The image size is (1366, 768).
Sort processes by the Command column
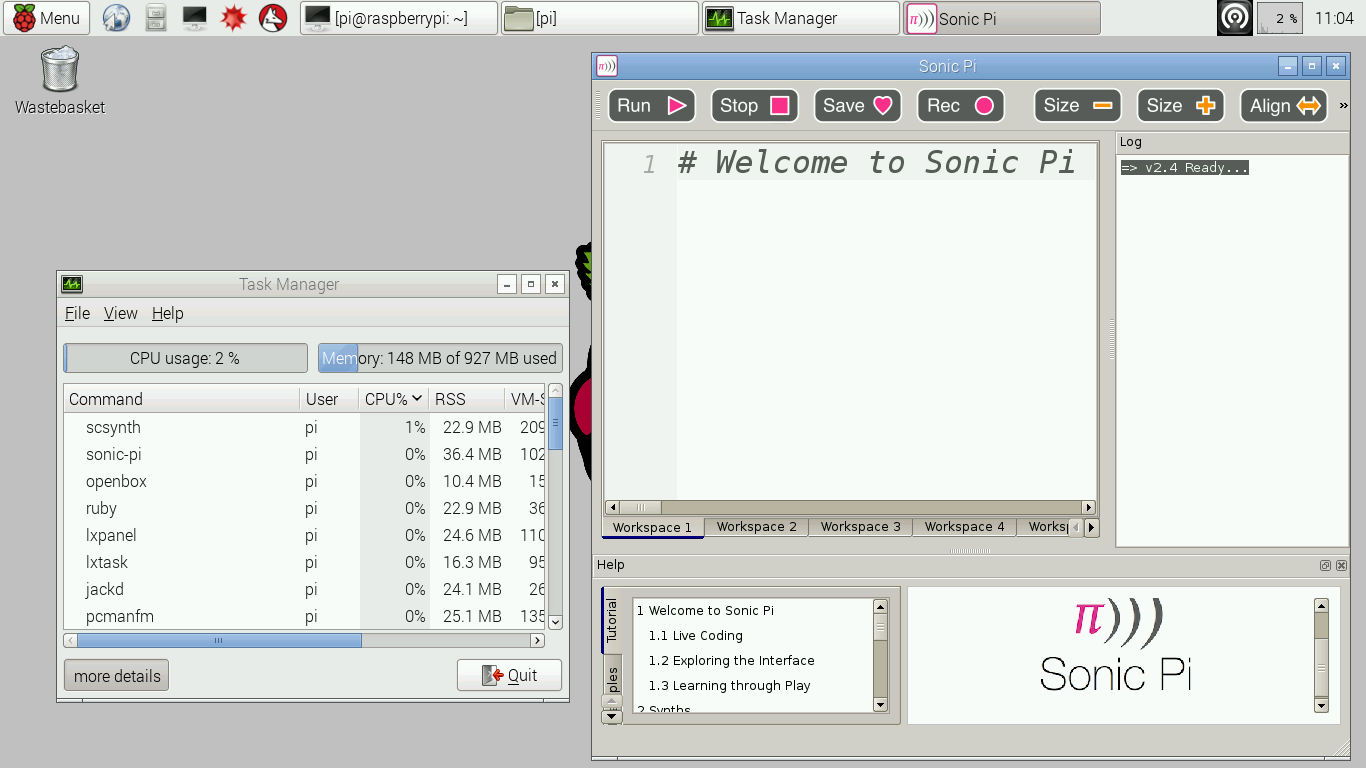pyautogui.click(x=182, y=399)
